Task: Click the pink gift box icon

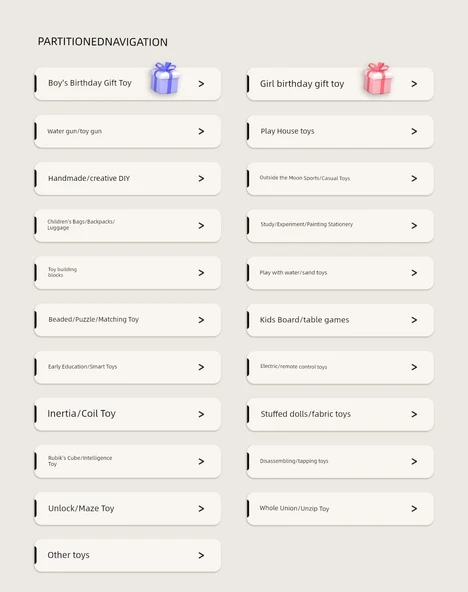Action: [378, 78]
